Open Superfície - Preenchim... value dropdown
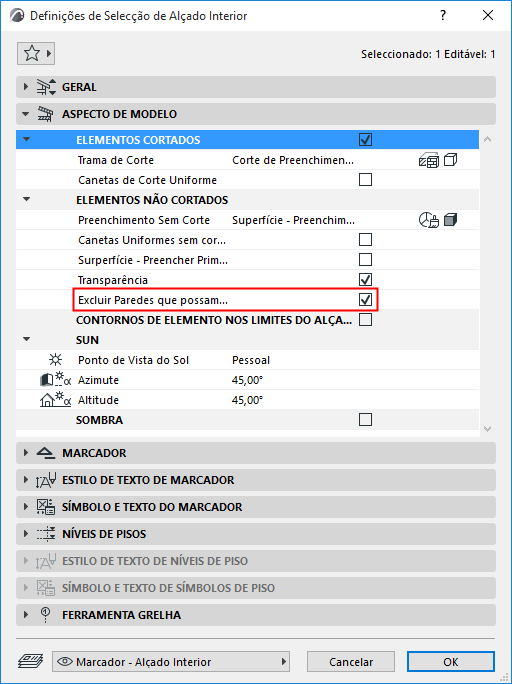This screenshot has width=512, height=684. pyautogui.click(x=293, y=220)
